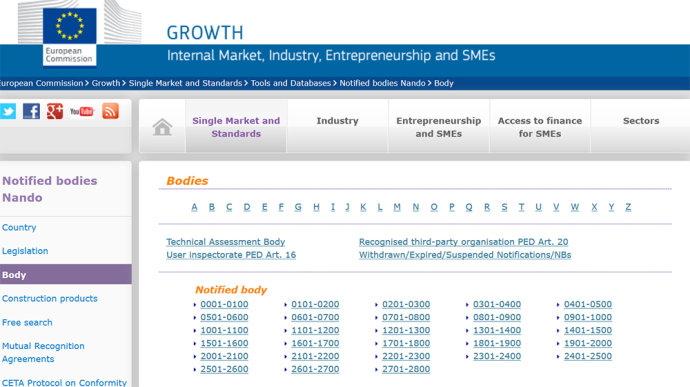Screen dimensions: 690x387
Task: Open Withdrawn/Expired/Suspended Notifications link
Action: point(465,255)
